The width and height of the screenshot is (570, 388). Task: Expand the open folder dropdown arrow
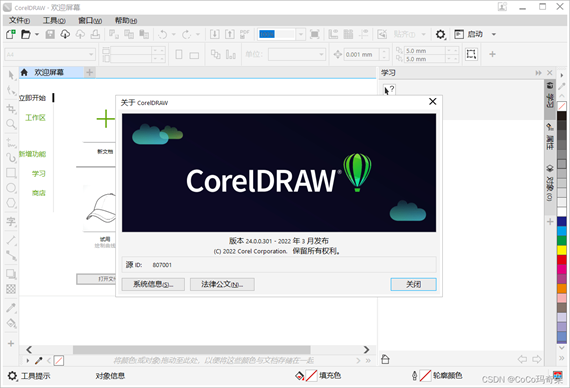click(37, 35)
